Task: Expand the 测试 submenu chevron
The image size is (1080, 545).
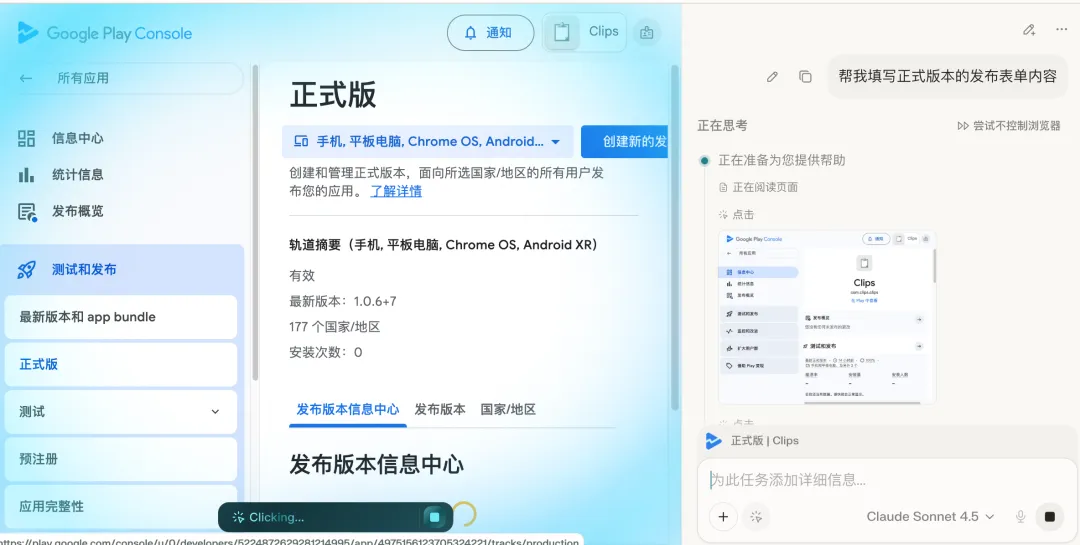Action: (215, 411)
